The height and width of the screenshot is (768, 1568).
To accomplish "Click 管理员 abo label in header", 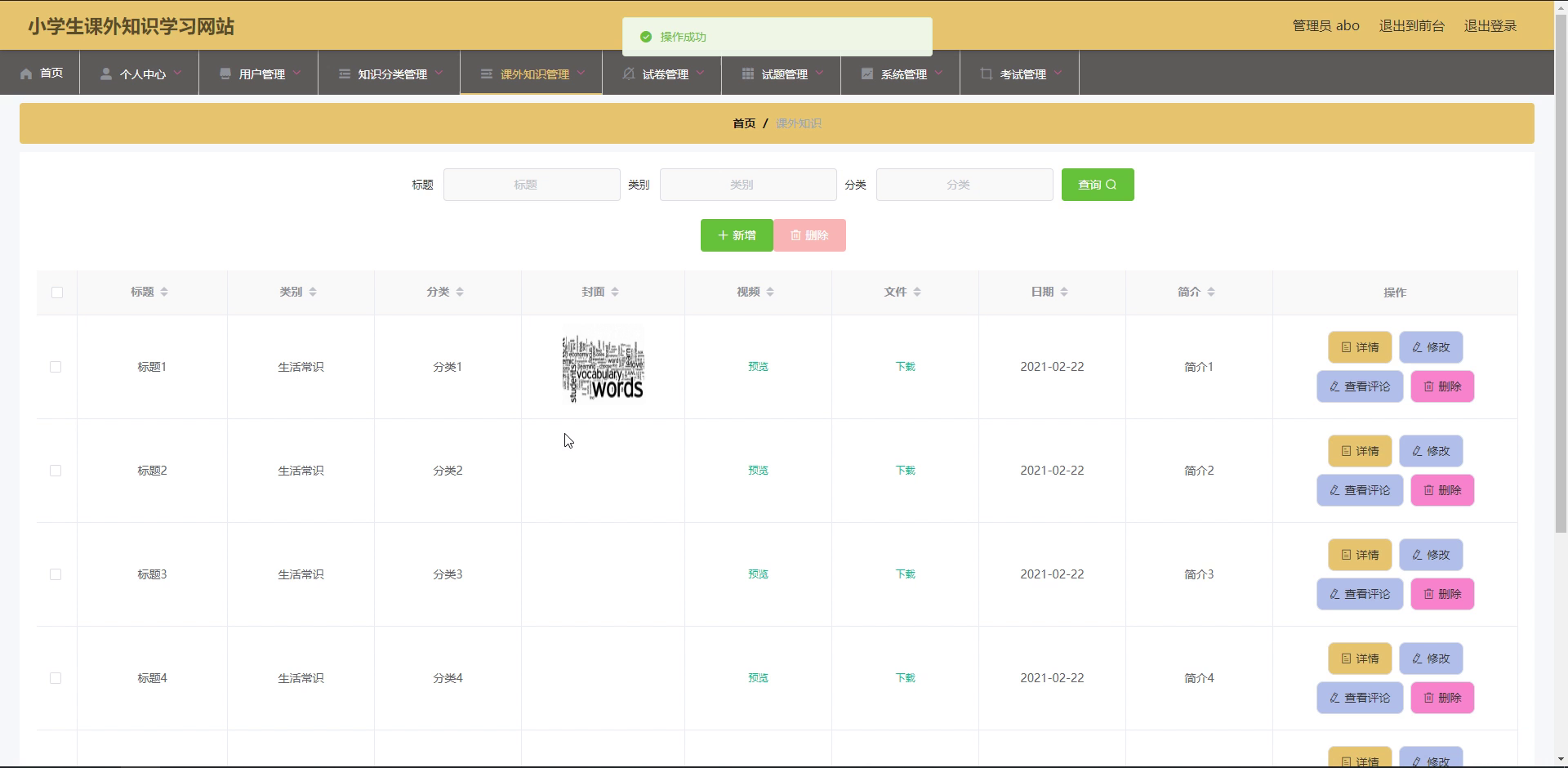I will [1325, 26].
